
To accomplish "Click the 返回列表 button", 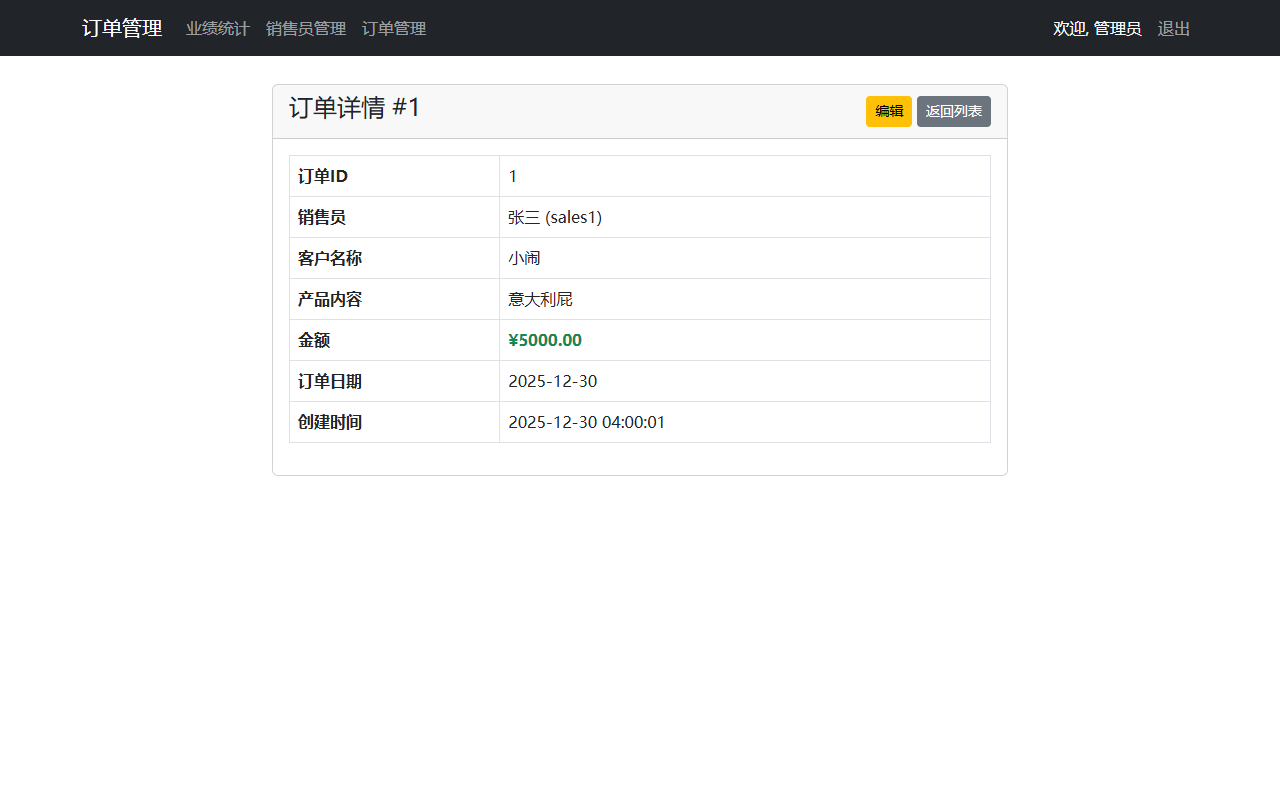I will coord(953,111).
